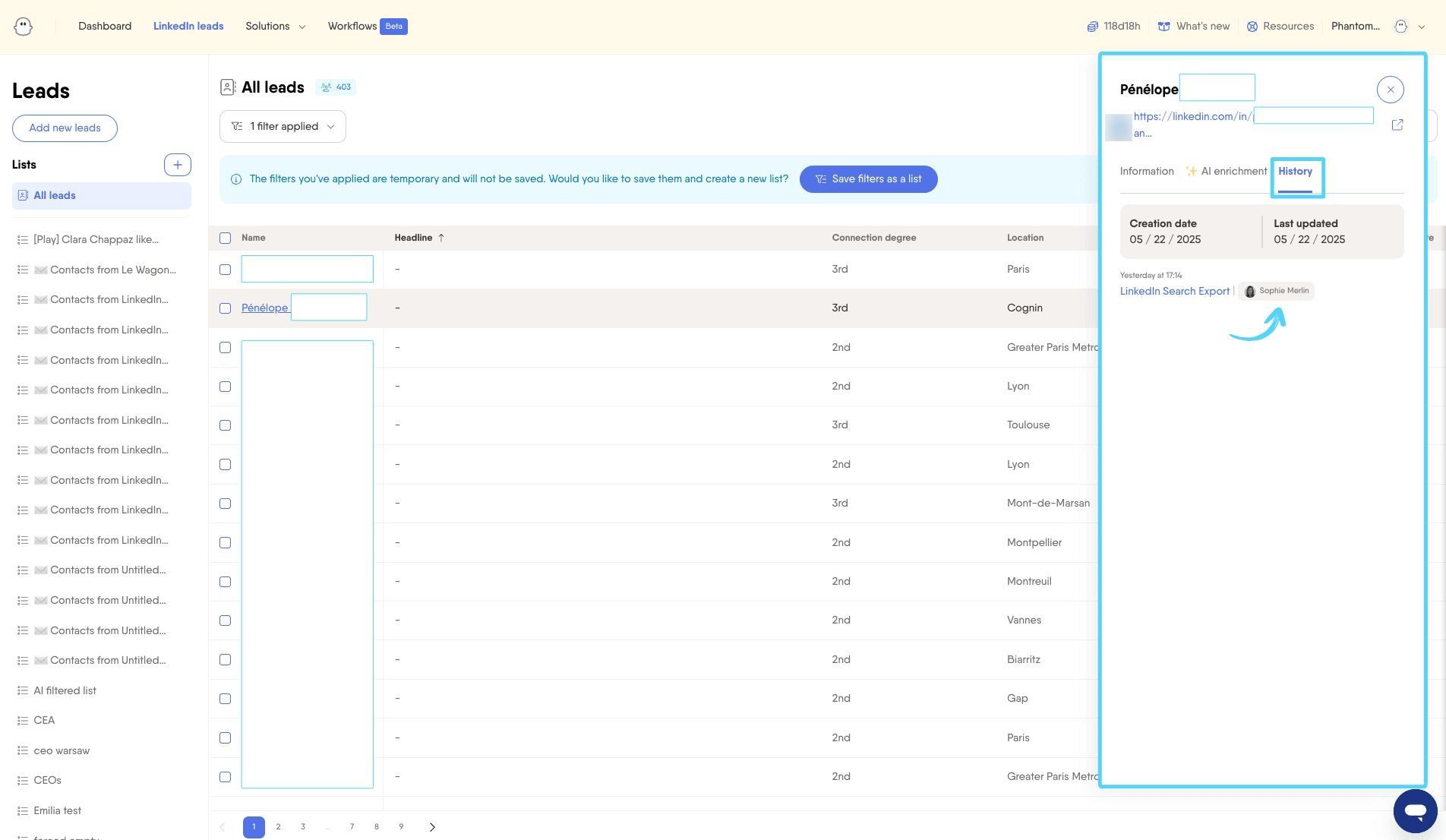Image resolution: width=1446 pixels, height=840 pixels.
Task: Switch to the Information tab
Action: click(1147, 172)
